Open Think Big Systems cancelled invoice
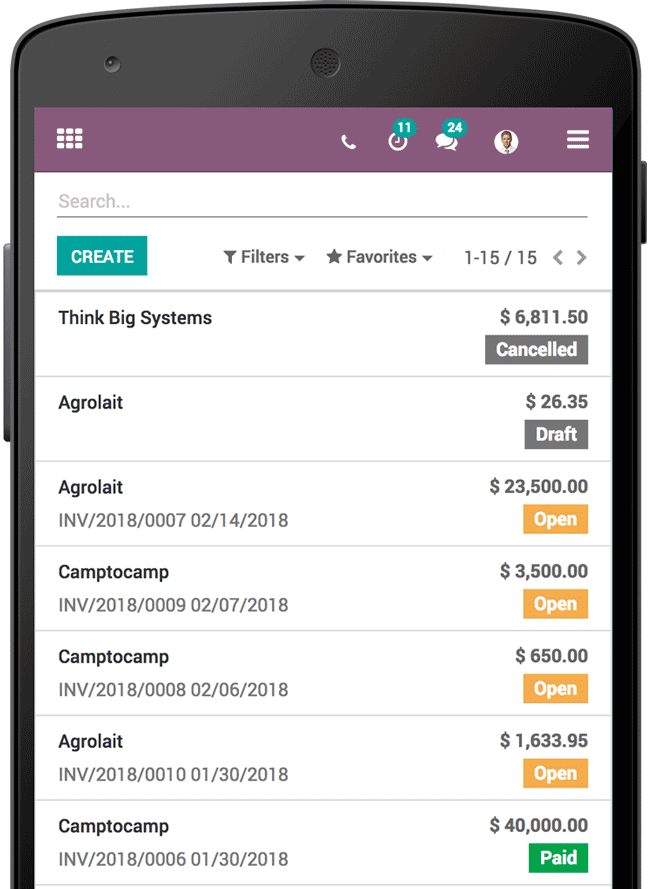This screenshot has height=889, width=650. click(323, 334)
